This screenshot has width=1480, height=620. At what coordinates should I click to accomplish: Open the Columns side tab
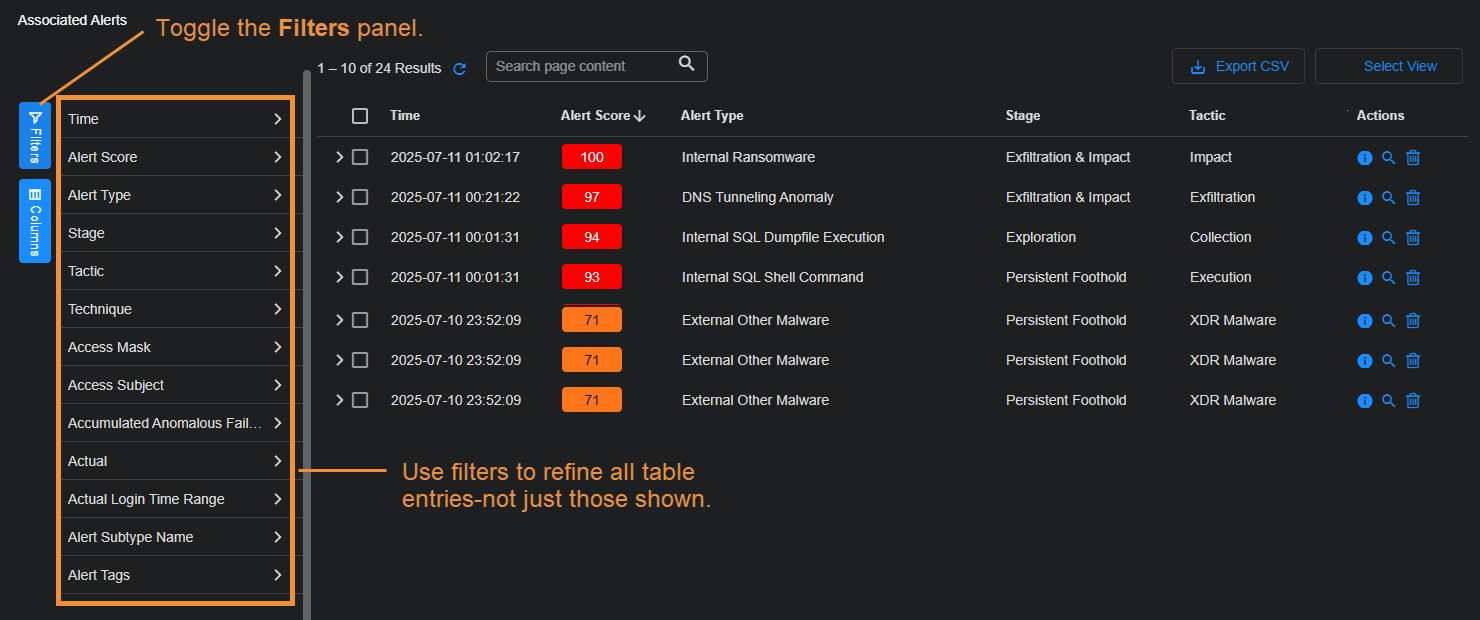[x=35, y=220]
